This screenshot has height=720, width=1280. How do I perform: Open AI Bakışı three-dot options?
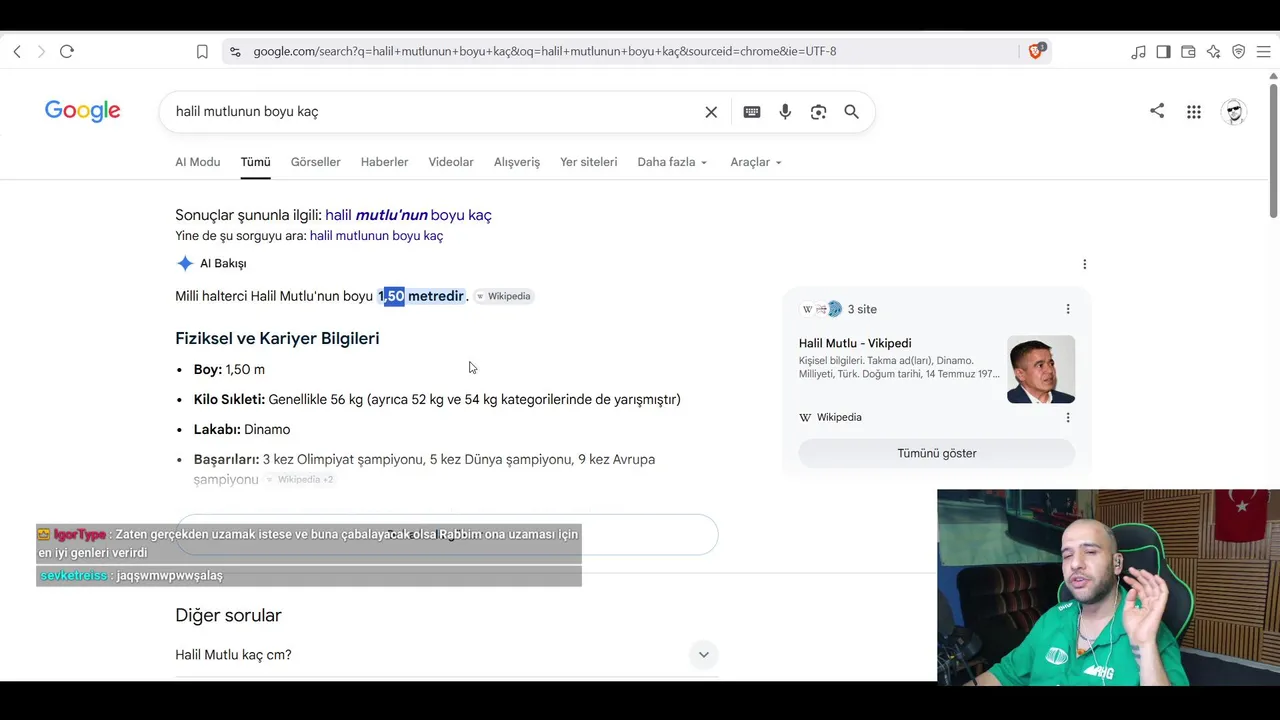click(1084, 264)
